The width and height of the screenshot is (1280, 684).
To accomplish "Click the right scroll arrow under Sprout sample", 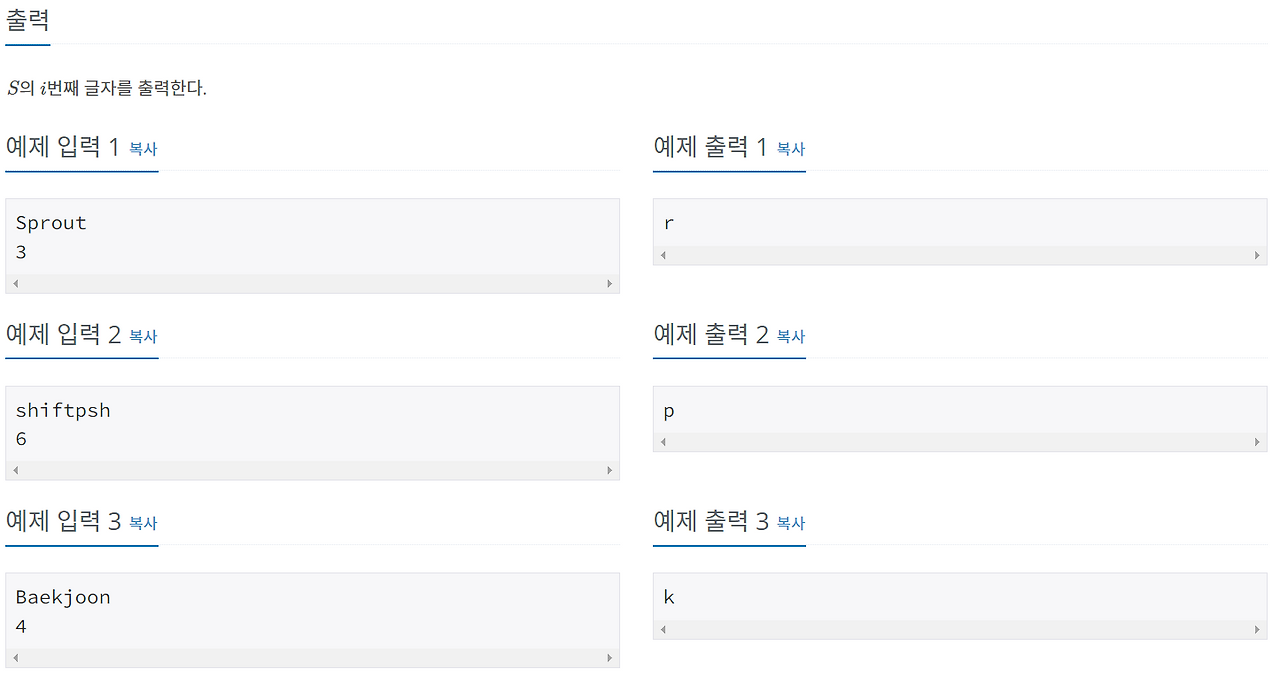I will click(x=612, y=284).
